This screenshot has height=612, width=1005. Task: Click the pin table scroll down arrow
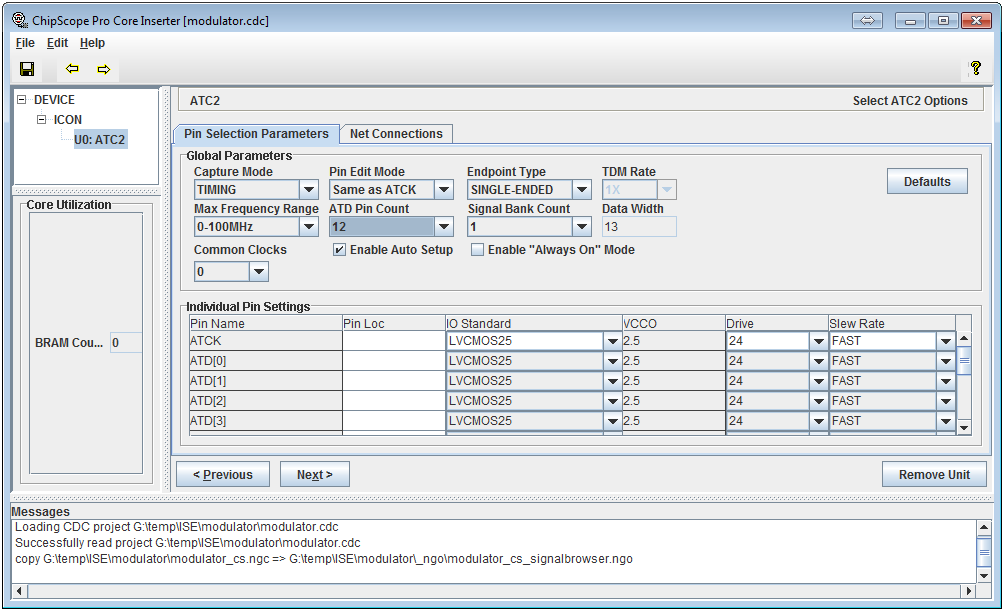[x=964, y=427]
